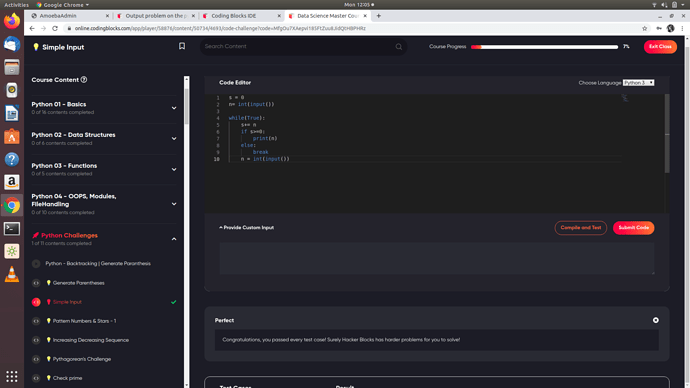Dismiss the Perfect result panel

(656, 320)
